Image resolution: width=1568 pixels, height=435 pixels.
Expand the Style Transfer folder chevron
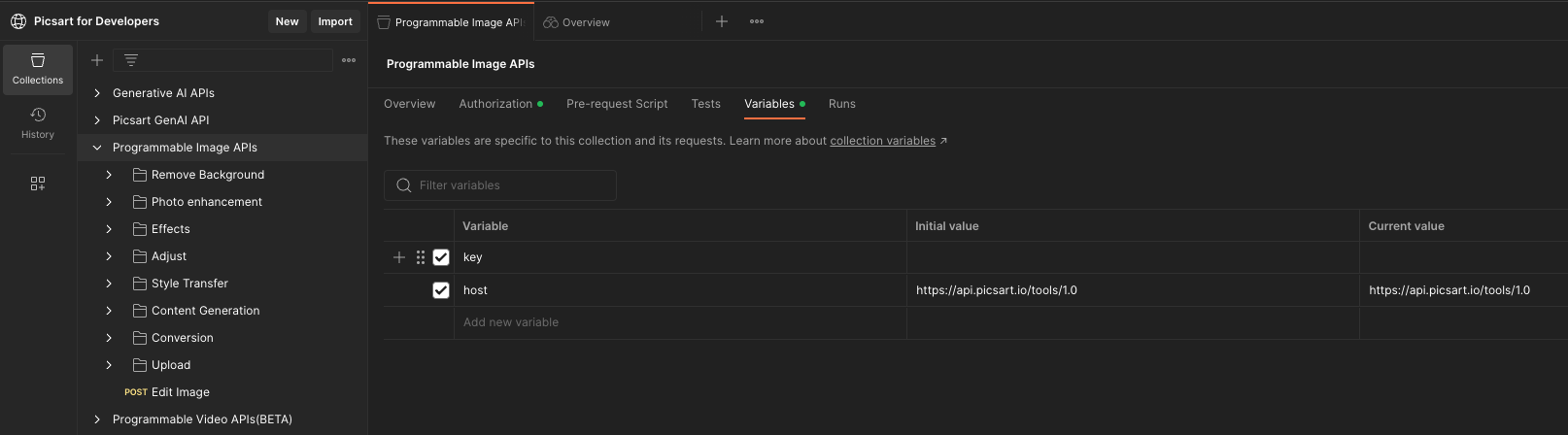(109, 284)
